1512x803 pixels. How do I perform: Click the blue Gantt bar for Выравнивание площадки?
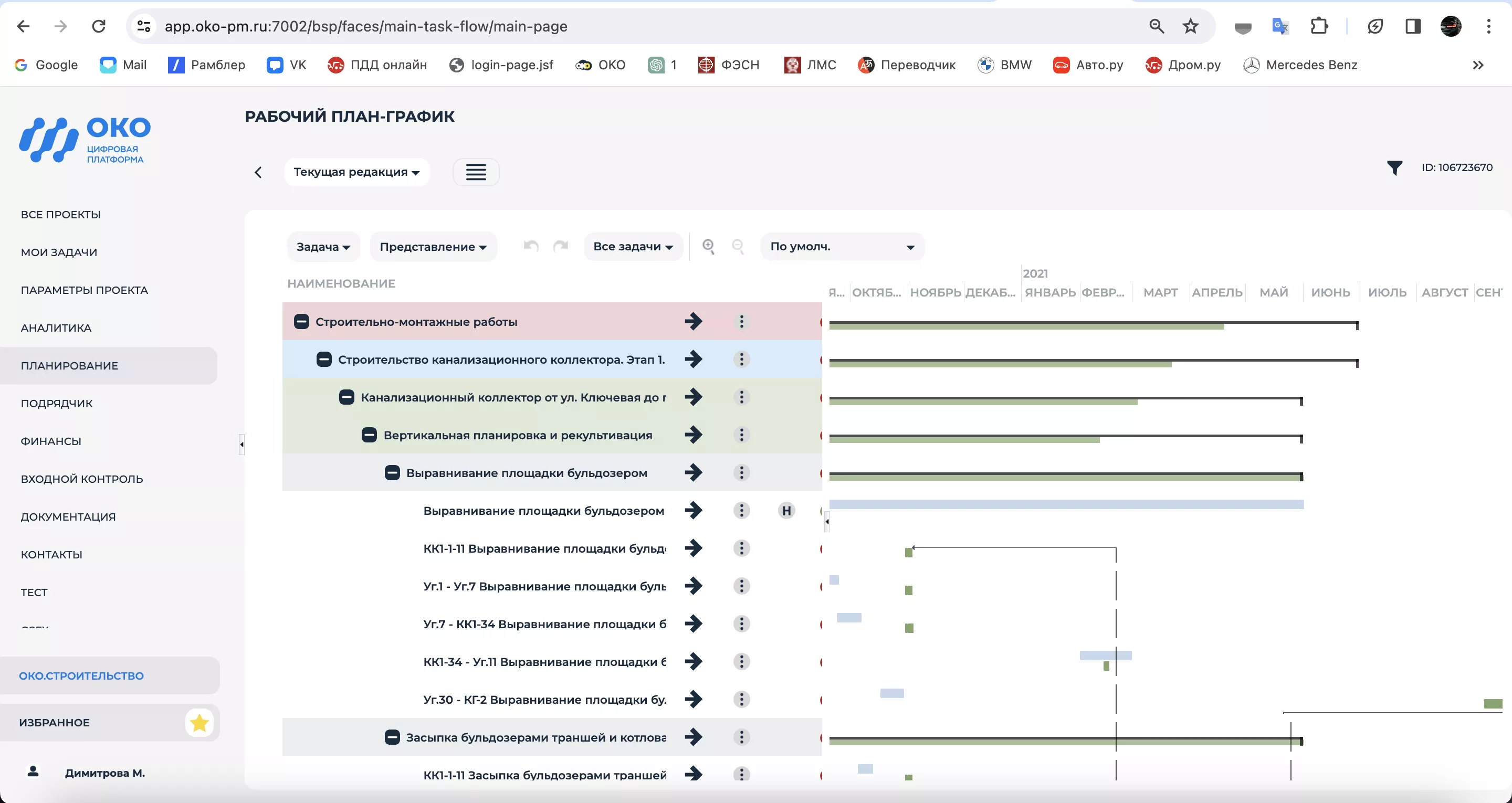pos(1065,504)
